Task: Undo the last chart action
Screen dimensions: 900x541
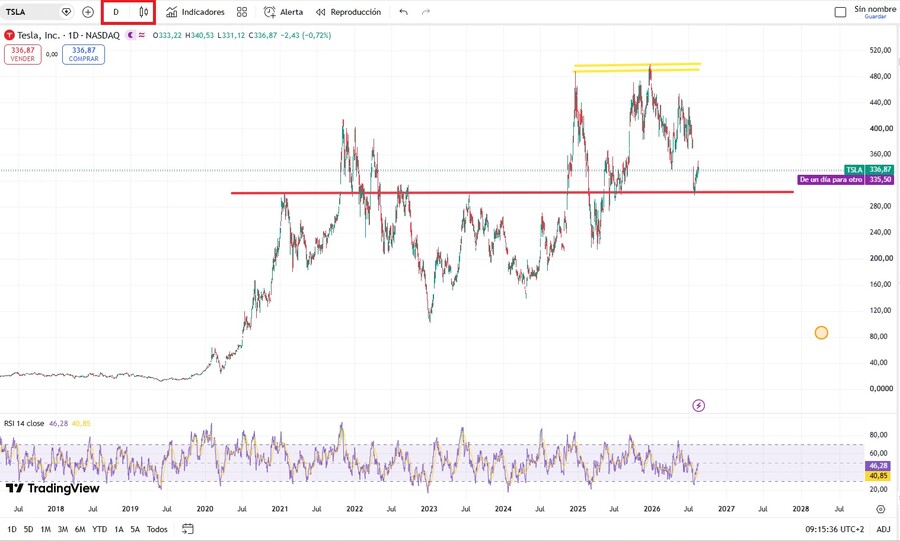Action: pyautogui.click(x=404, y=12)
